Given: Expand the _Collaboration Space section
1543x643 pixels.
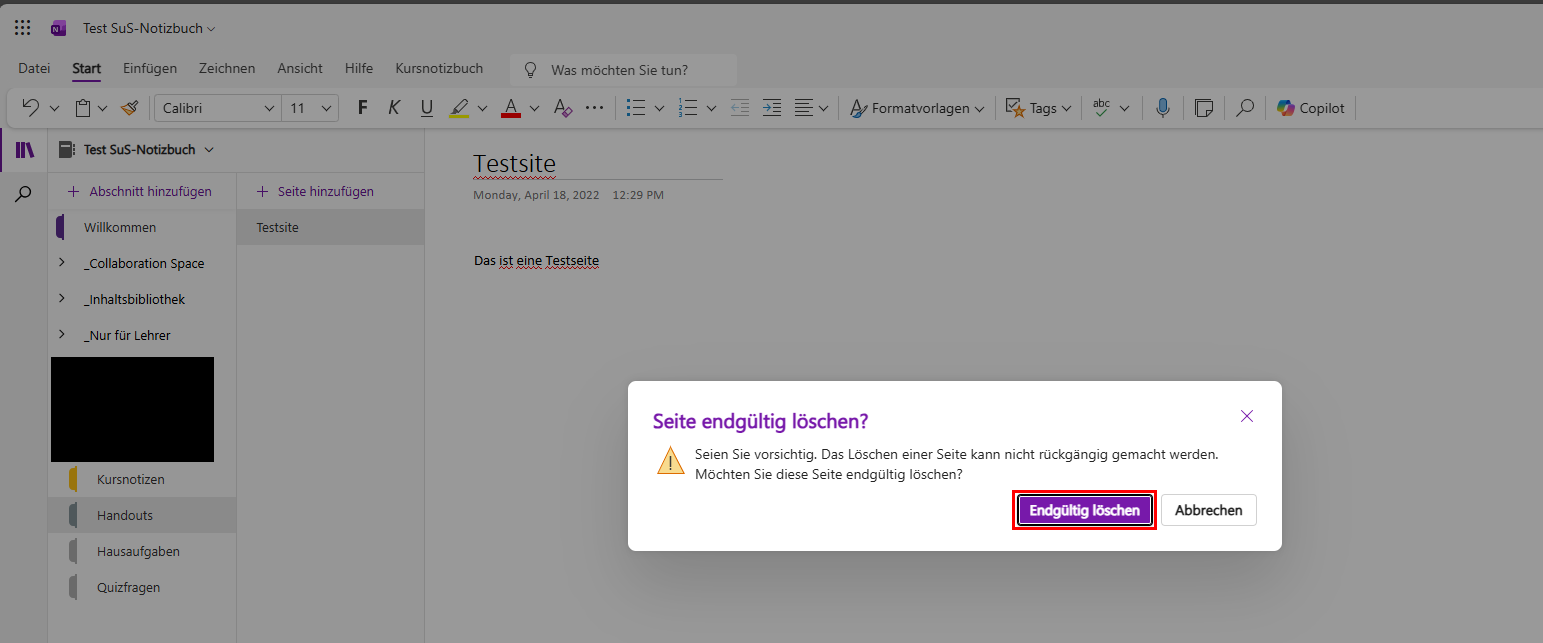Looking at the screenshot, I should (x=61, y=263).
